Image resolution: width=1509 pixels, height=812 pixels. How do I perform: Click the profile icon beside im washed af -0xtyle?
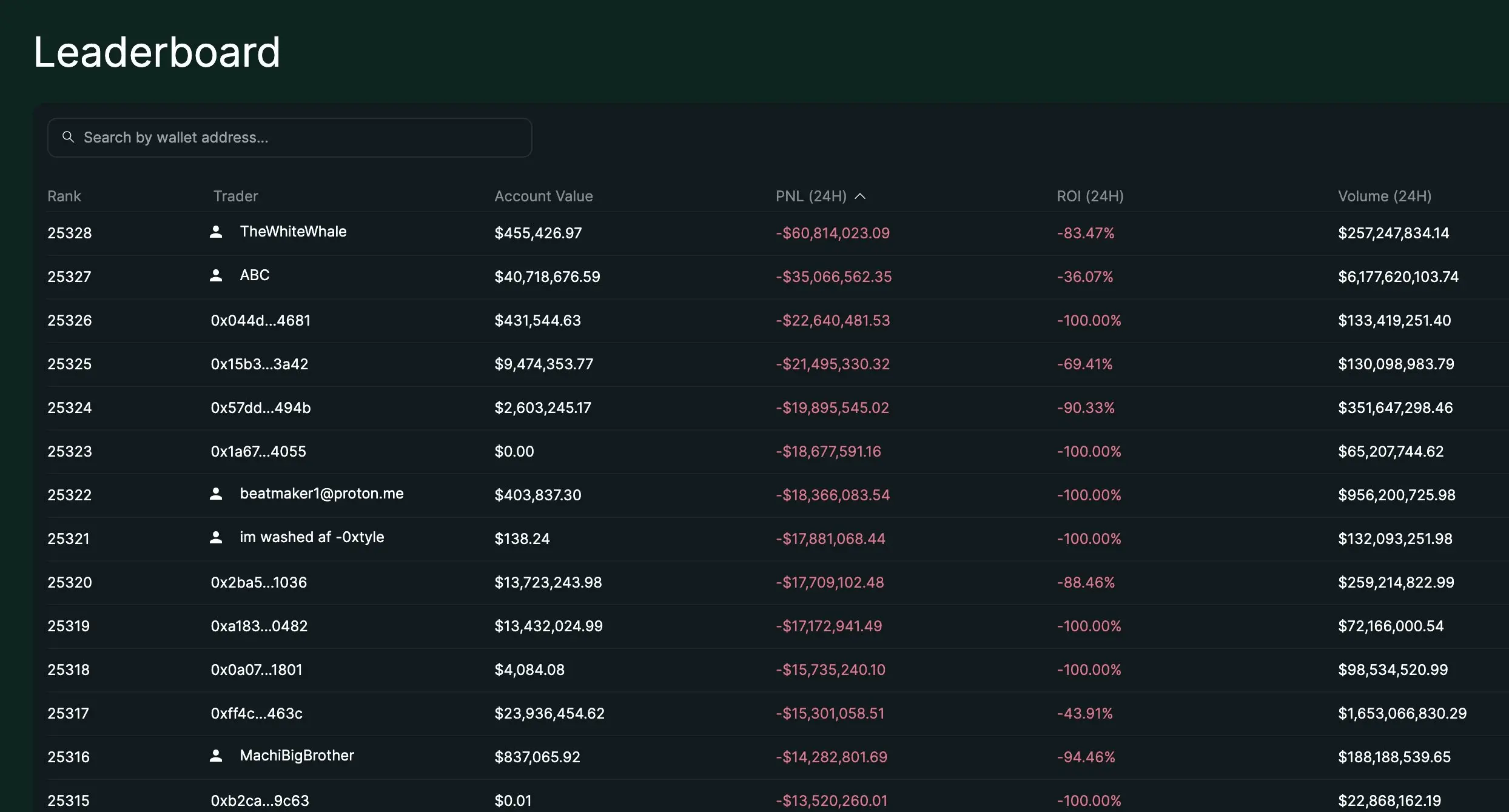click(216, 537)
